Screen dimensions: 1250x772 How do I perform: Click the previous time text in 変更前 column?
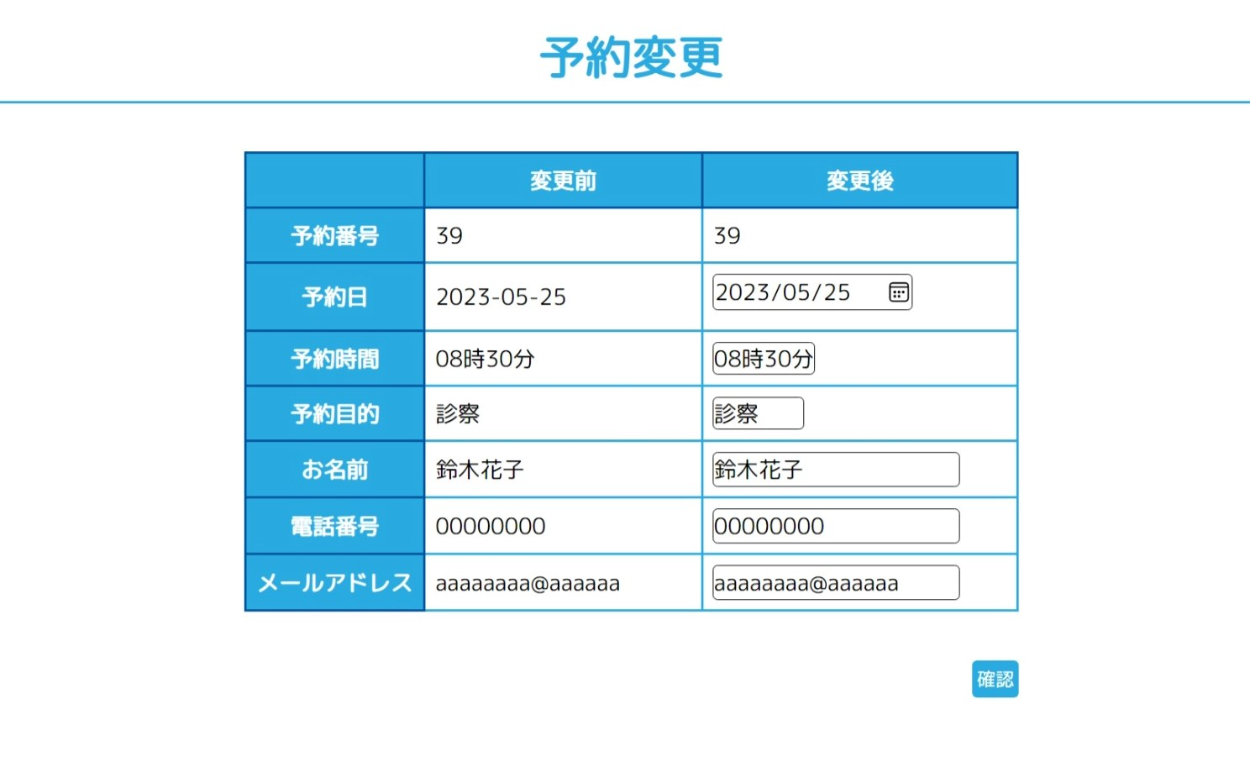[x=485, y=359]
